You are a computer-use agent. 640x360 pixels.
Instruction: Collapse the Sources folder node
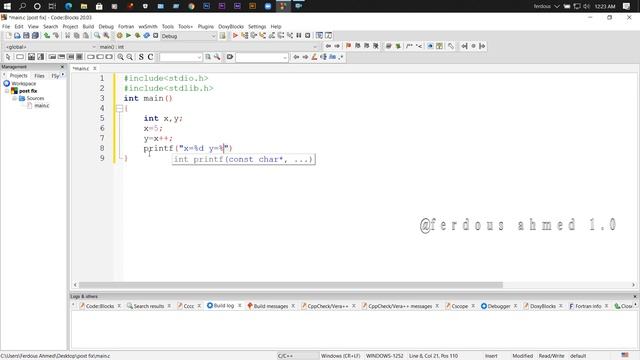[x=15, y=98]
